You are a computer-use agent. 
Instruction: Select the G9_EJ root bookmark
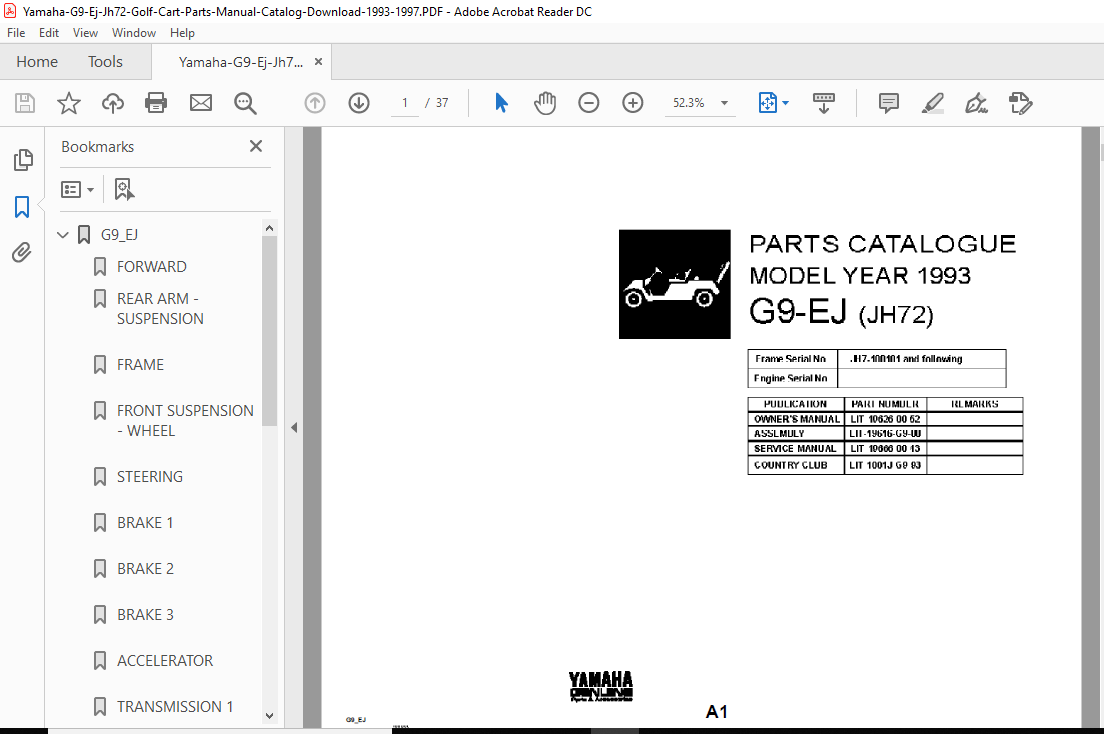pyautogui.click(x=119, y=235)
